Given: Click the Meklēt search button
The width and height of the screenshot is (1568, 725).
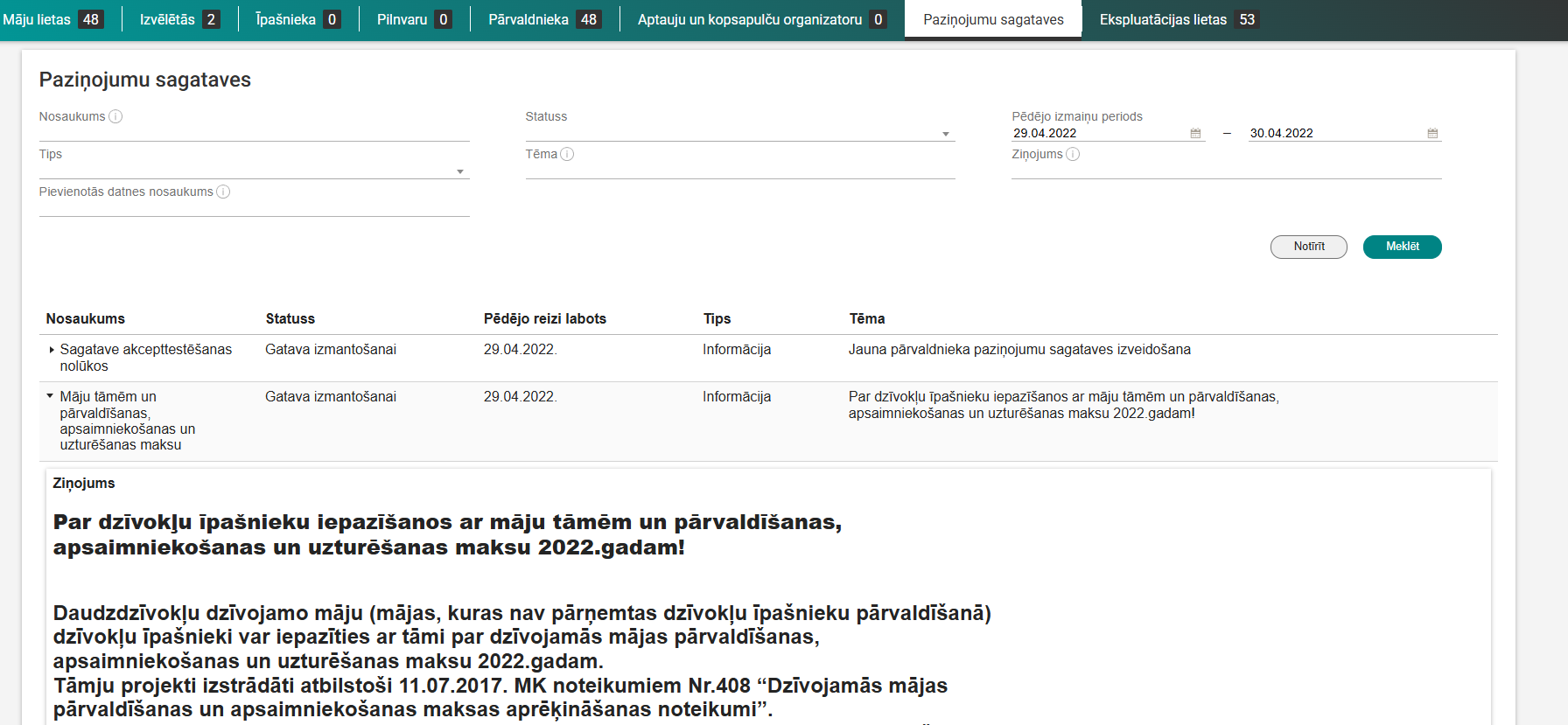Looking at the screenshot, I should click(x=1403, y=247).
